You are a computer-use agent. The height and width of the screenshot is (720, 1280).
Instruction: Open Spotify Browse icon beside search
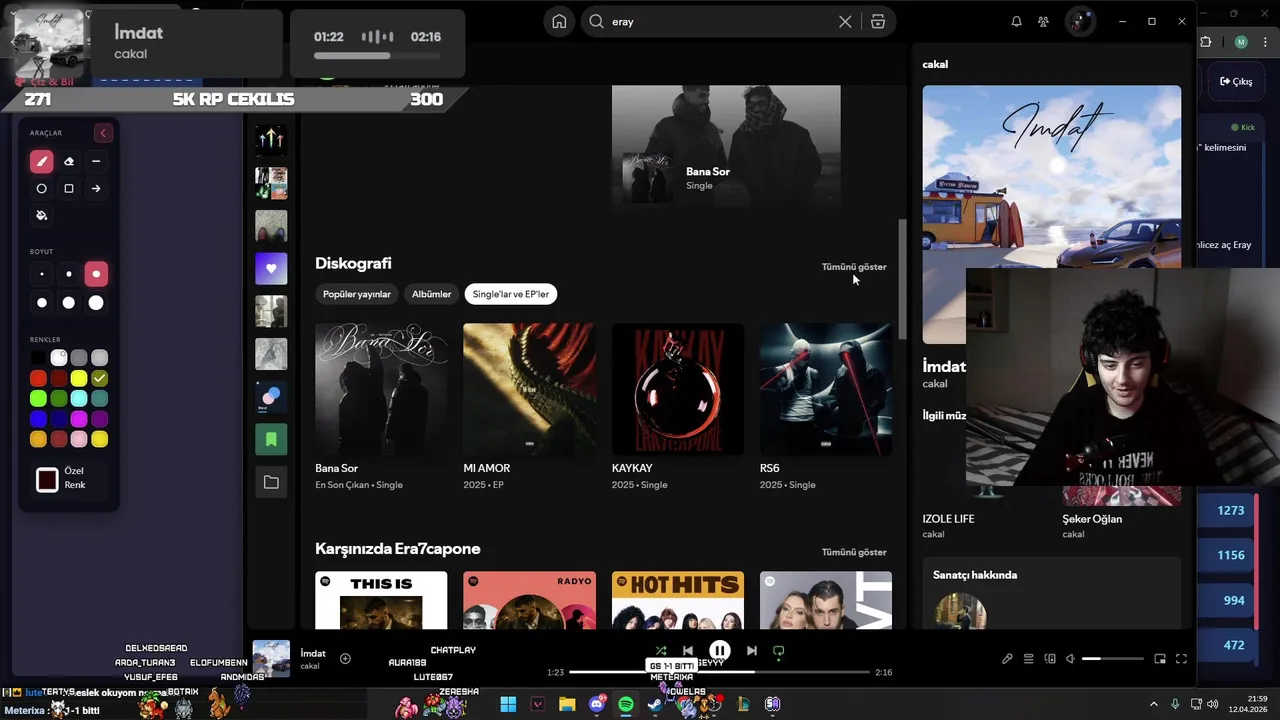click(x=878, y=21)
